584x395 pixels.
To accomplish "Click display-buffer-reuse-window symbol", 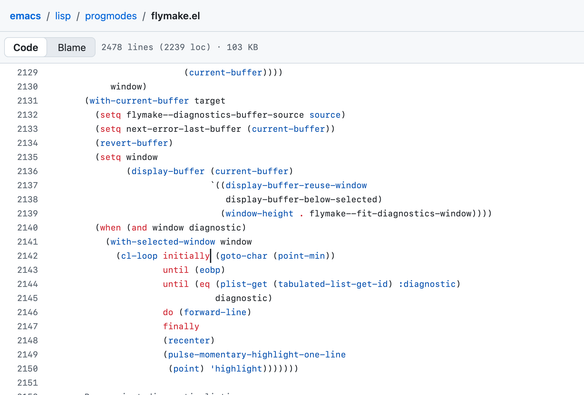I will pyautogui.click(x=296, y=185).
